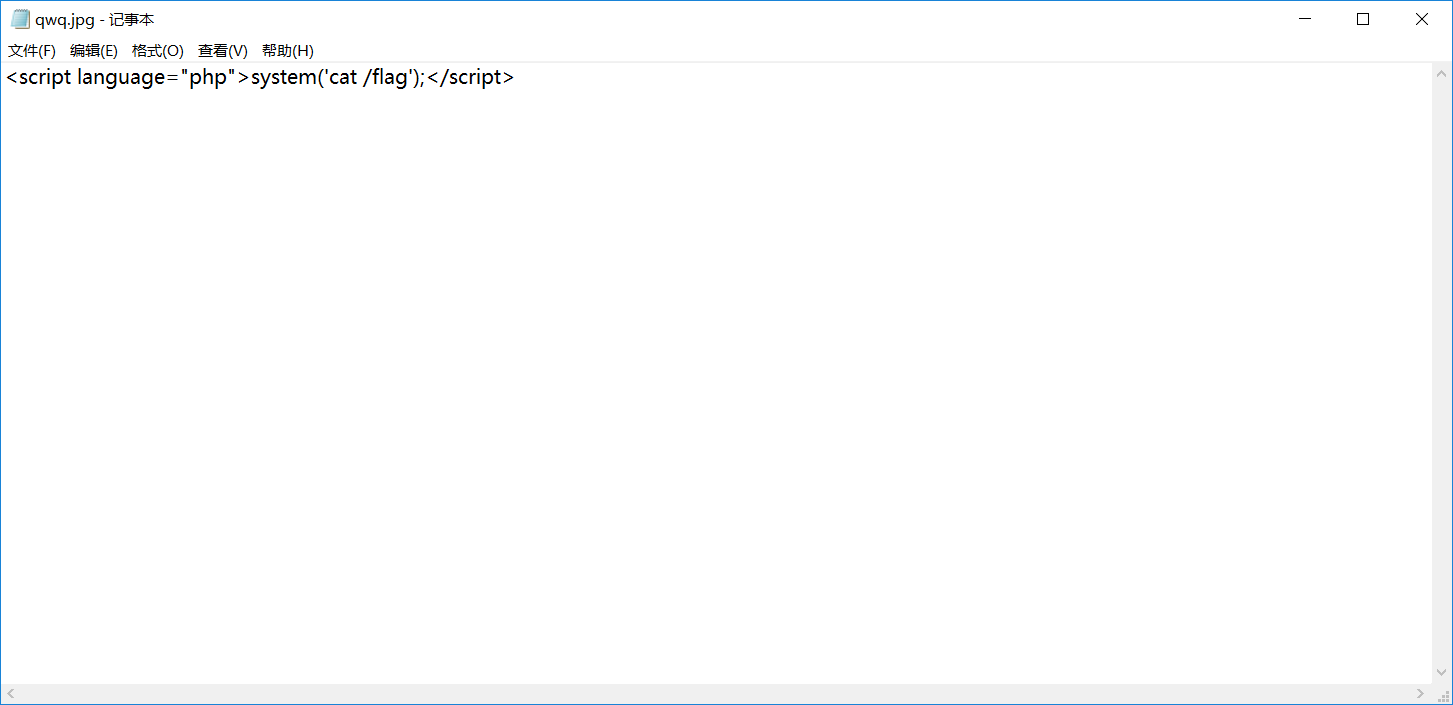Viewport: 1453px width, 705px height.
Task: Minimize the Notepad window
Action: point(1304,19)
